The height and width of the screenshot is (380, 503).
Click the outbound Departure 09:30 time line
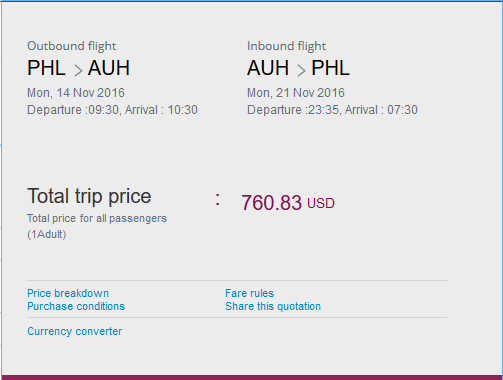112,110
